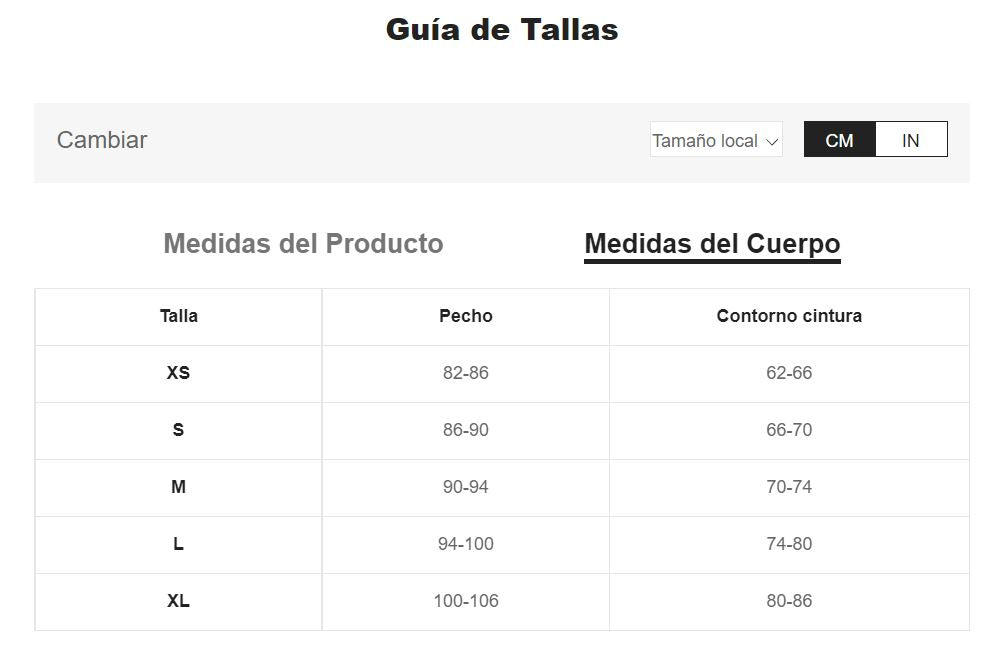Click the chevron arrow beside Tamaño local

coord(771,142)
